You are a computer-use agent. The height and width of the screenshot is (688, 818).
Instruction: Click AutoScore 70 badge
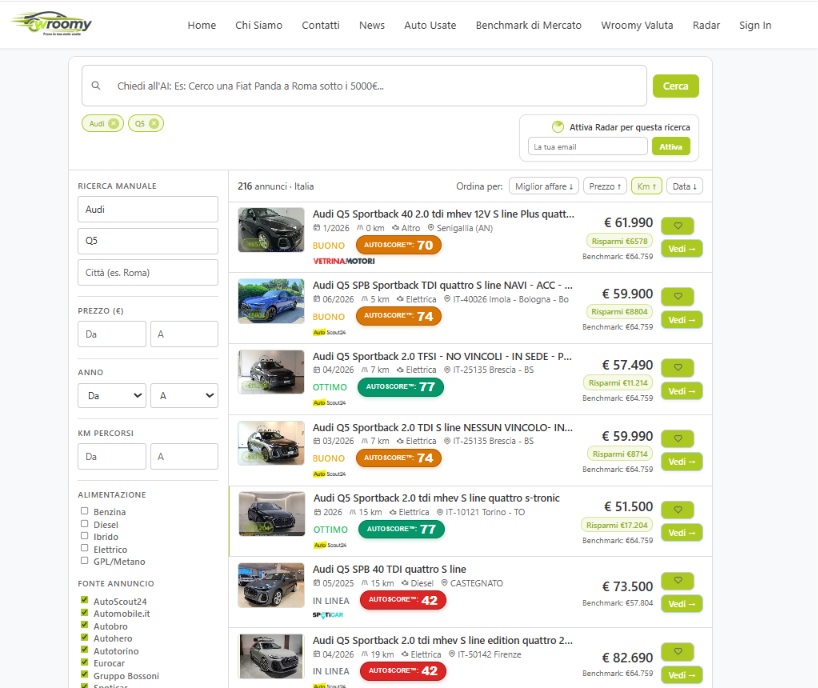399,245
